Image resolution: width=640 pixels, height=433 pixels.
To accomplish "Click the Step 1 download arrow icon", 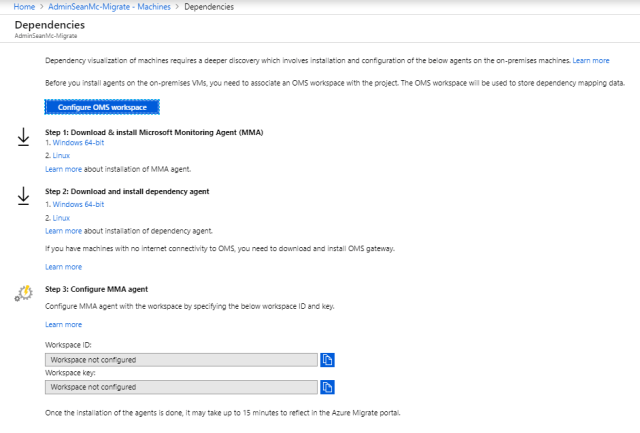I will tap(24, 138).
